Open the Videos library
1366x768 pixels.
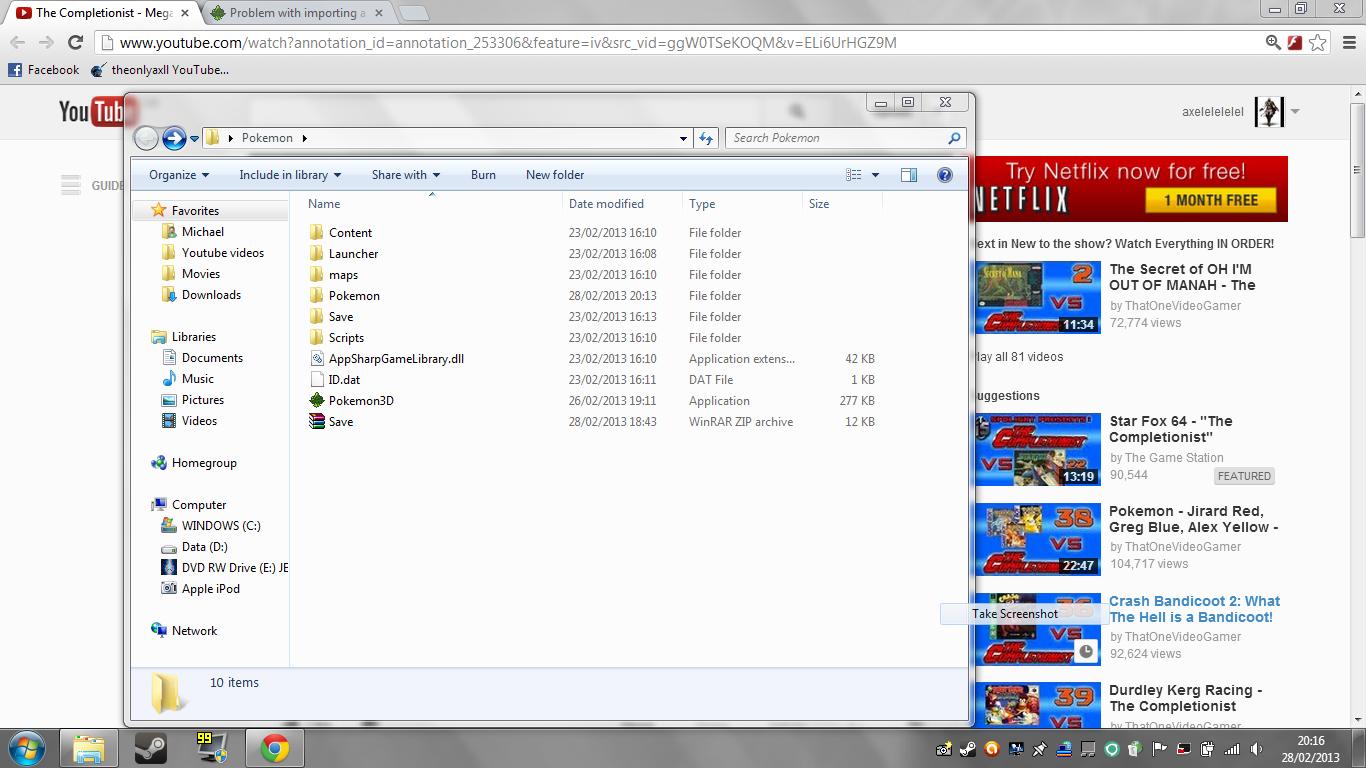click(199, 421)
